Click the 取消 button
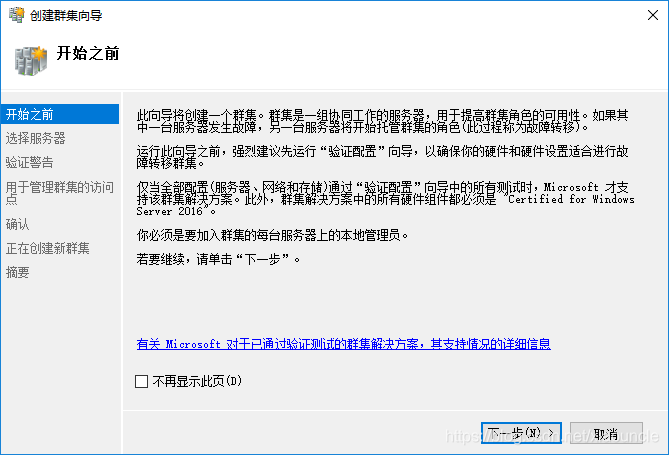 (606, 433)
